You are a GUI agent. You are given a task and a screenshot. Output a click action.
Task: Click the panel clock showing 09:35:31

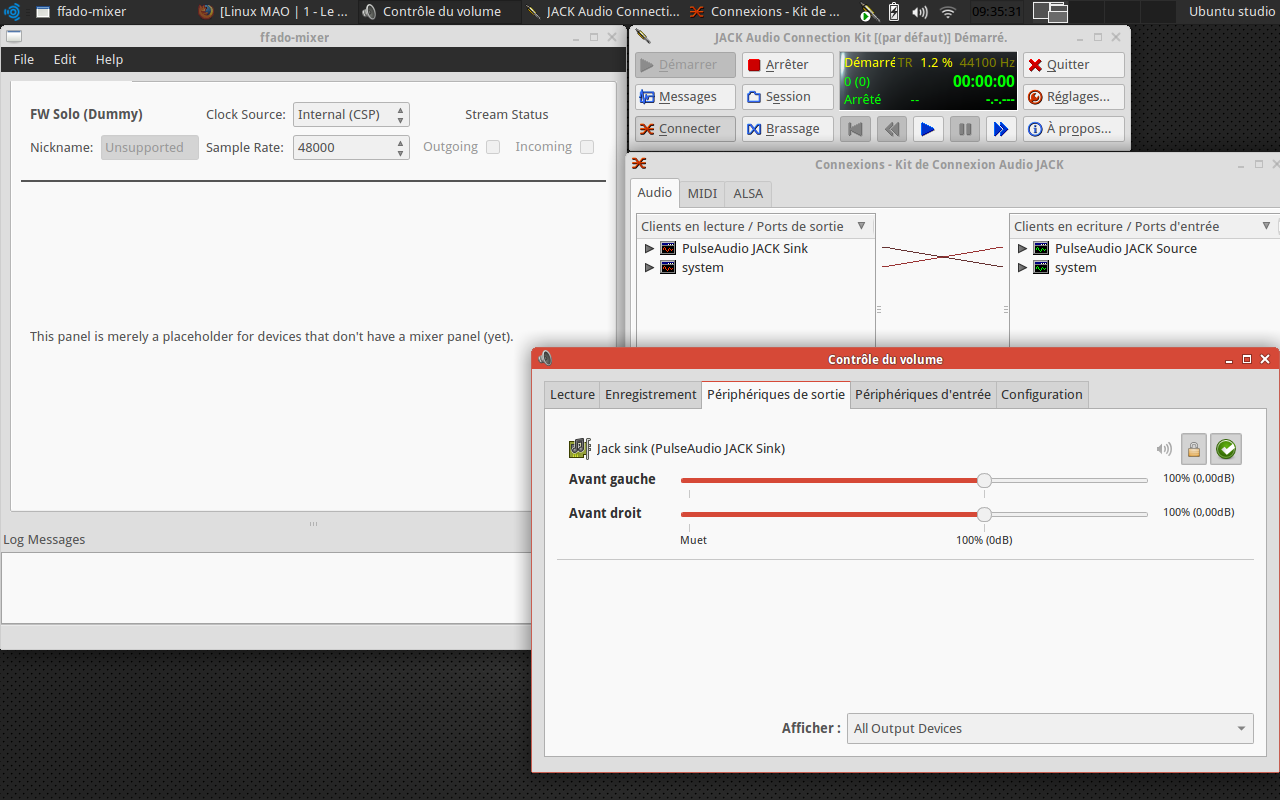coord(996,12)
